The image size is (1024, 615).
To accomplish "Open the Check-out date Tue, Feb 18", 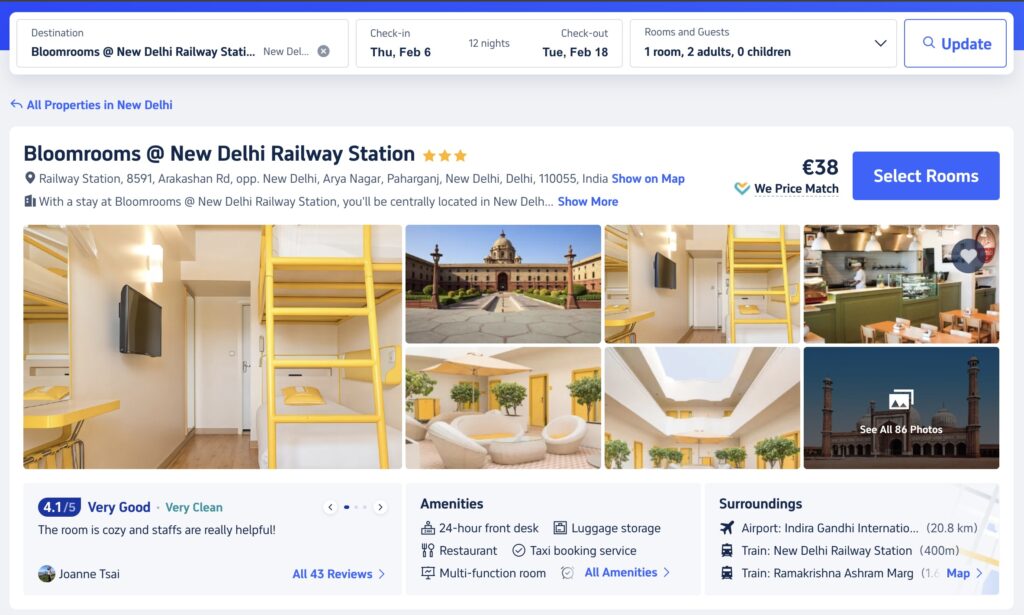I will point(575,52).
